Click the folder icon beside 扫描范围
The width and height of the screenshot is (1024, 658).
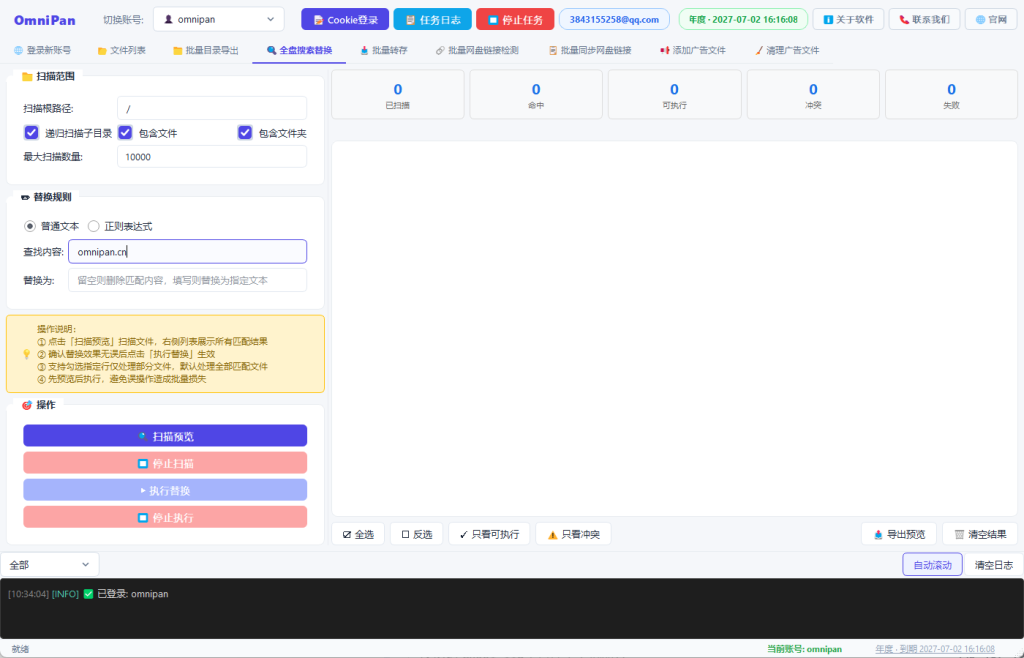tap(27, 77)
